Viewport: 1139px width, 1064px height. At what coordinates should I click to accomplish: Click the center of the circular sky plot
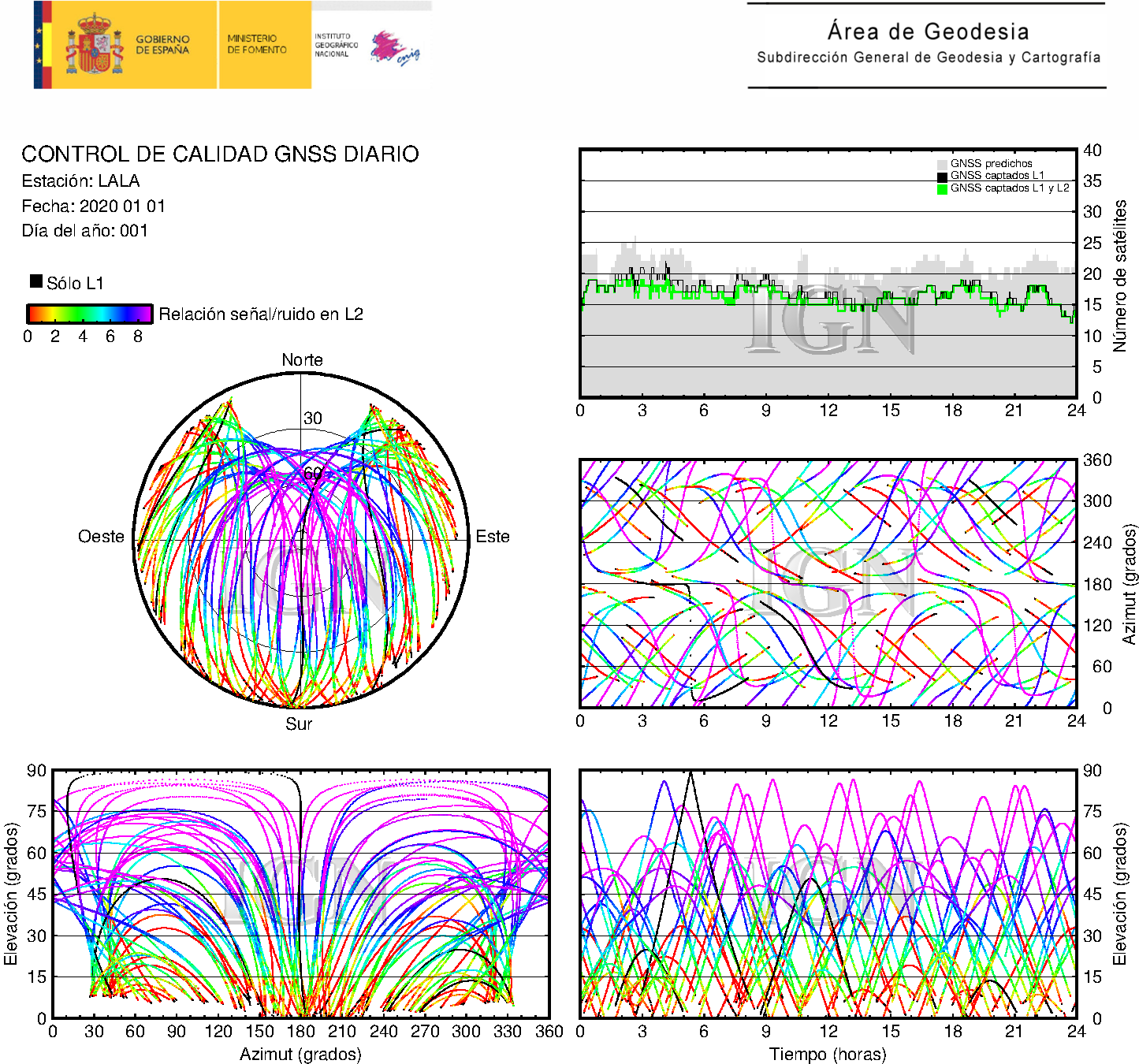click(x=301, y=540)
